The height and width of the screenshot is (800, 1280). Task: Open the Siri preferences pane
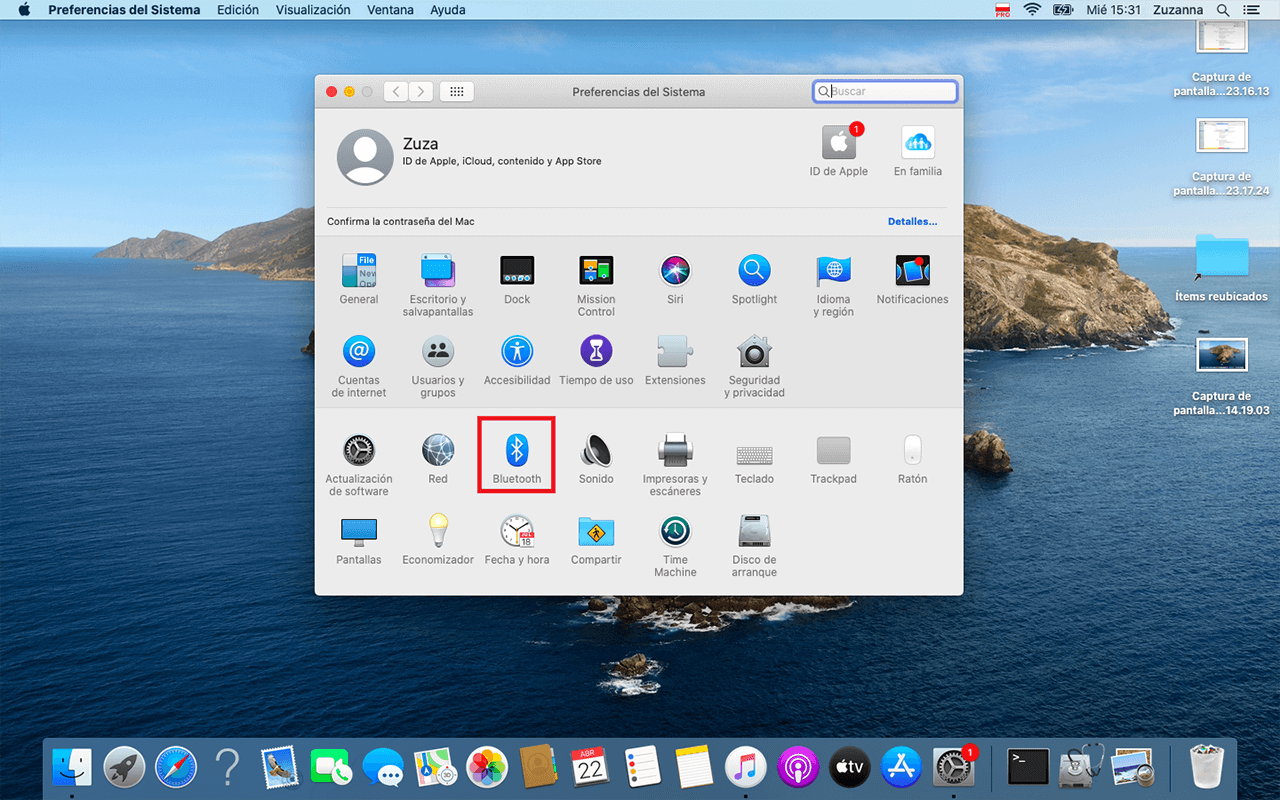click(x=675, y=279)
